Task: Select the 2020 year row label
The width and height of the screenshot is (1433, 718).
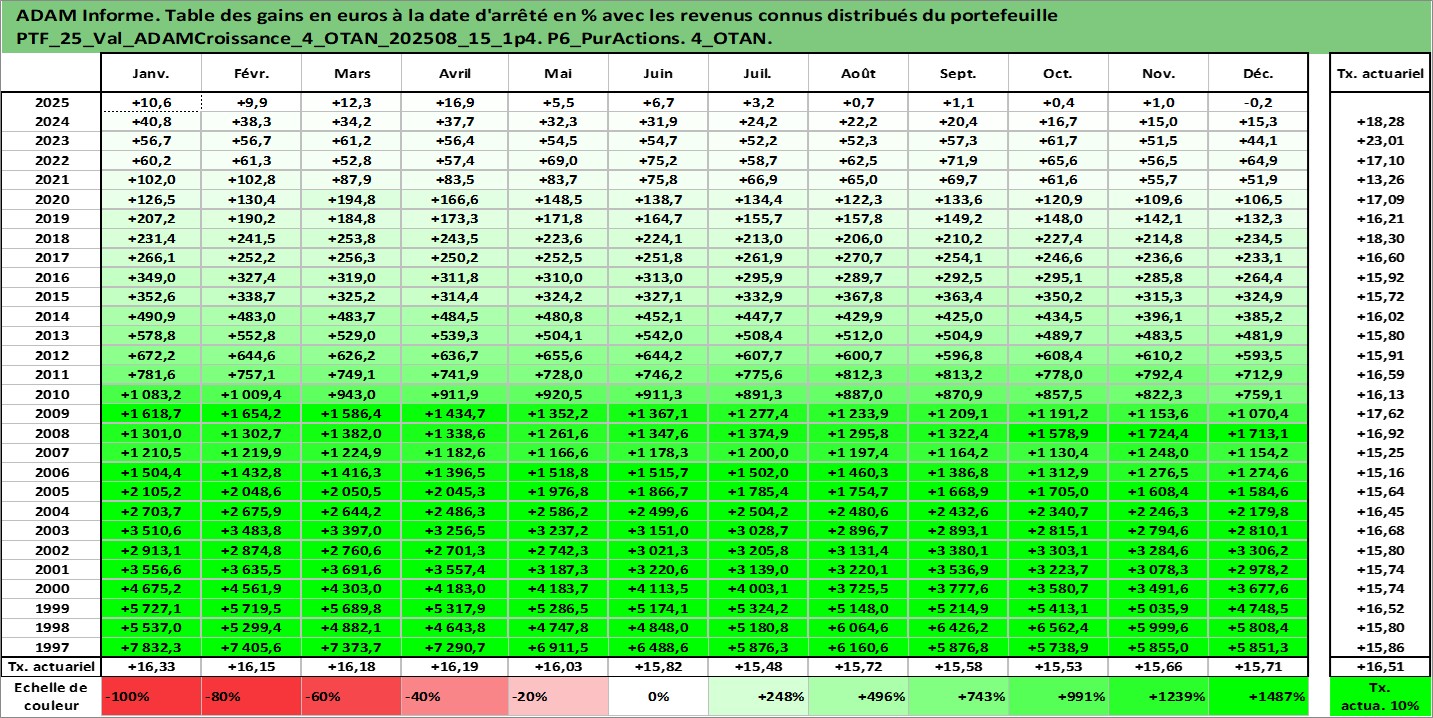Action: (52, 199)
